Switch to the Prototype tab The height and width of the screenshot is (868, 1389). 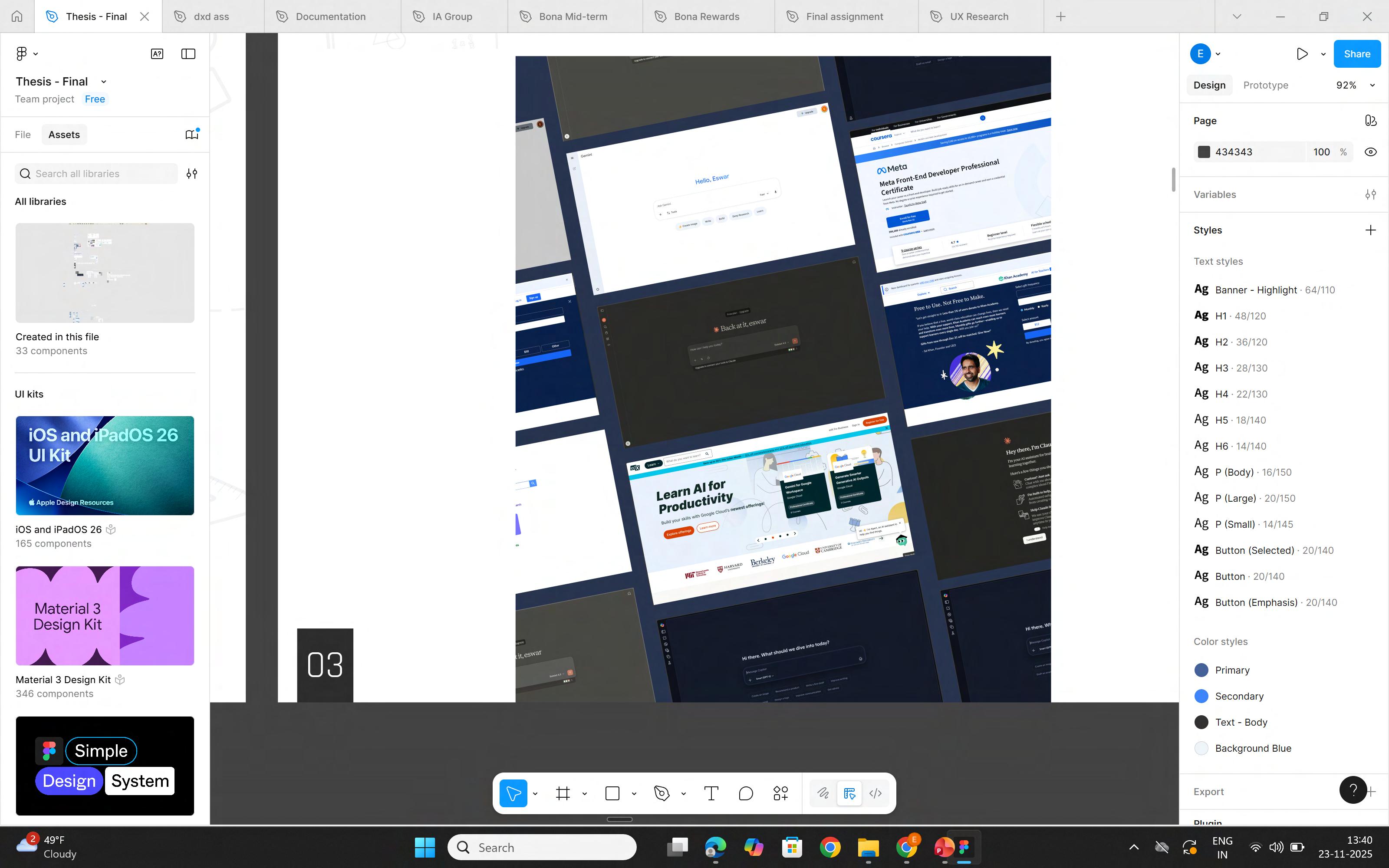pyautogui.click(x=1266, y=85)
